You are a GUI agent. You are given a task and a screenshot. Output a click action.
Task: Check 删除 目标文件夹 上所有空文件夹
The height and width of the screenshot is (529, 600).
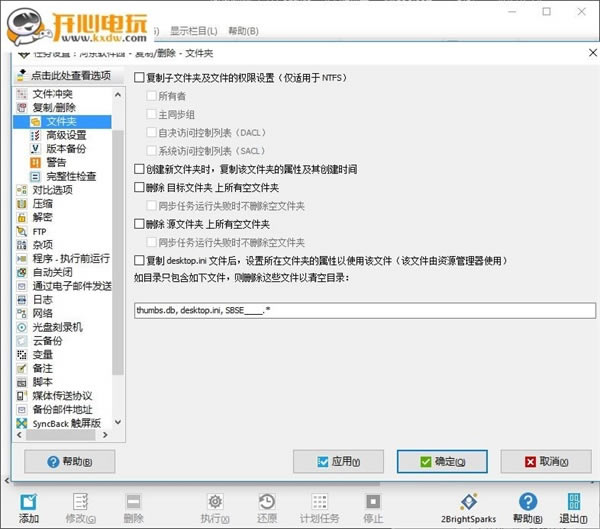[139, 187]
